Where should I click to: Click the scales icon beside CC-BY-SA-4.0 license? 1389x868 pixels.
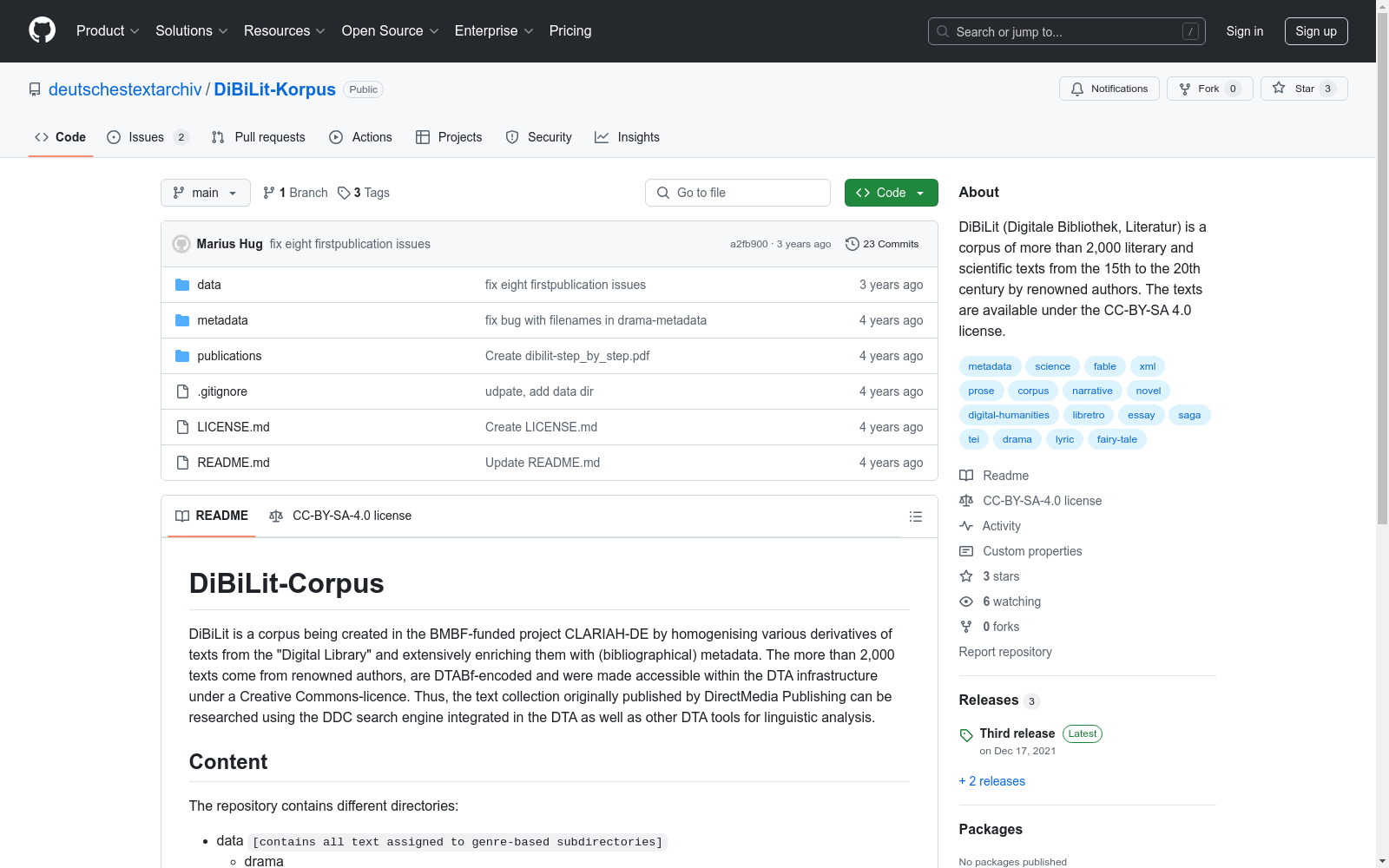coord(966,501)
